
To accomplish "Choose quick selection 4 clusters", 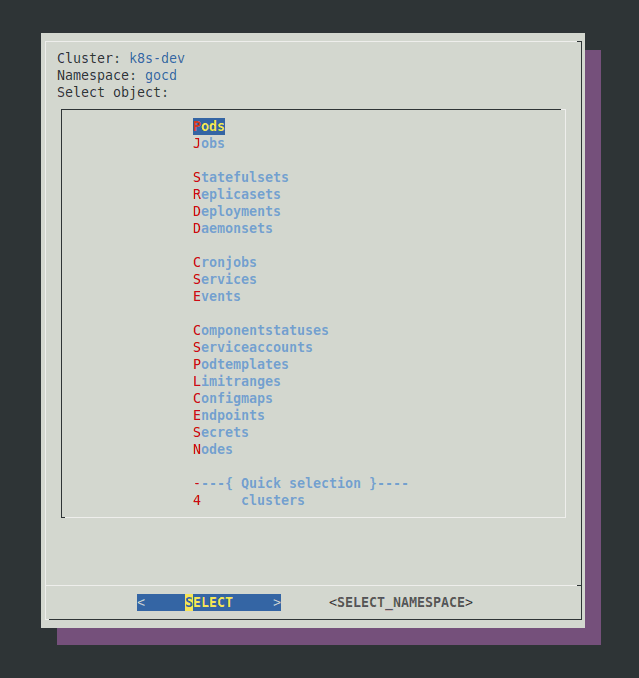I will click(x=250, y=501).
